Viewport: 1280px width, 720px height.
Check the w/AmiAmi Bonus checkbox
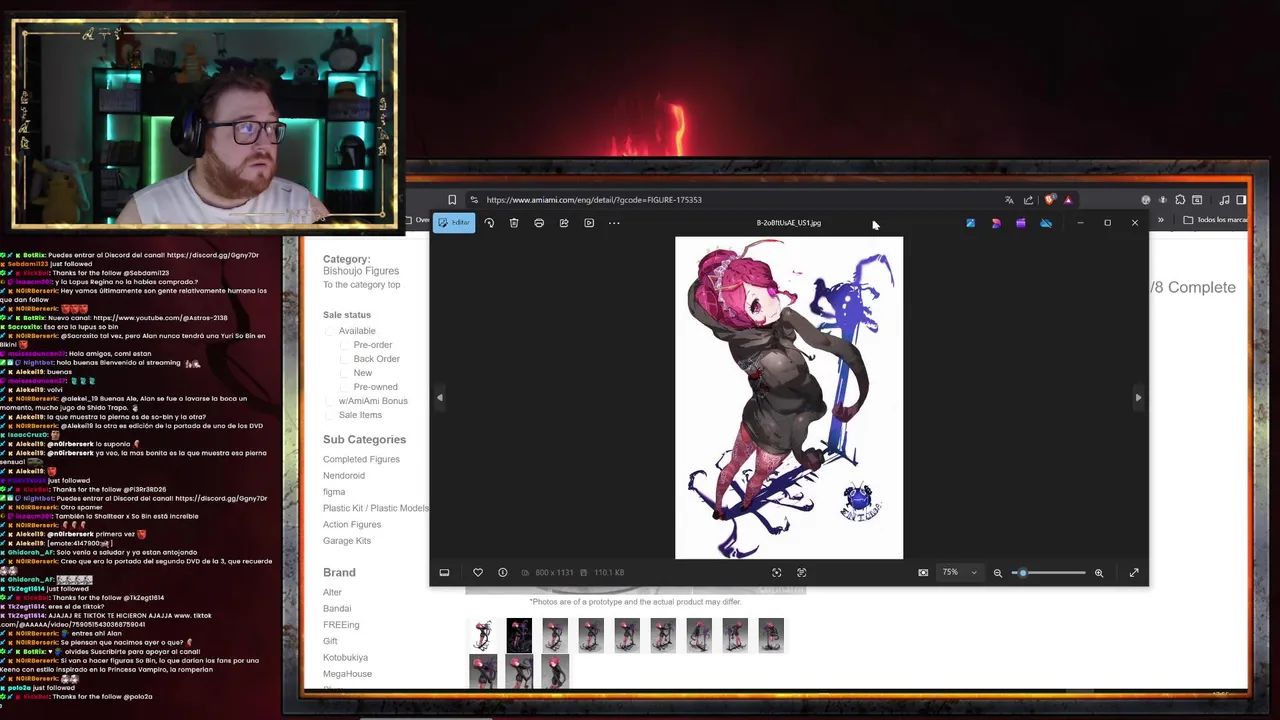pos(330,401)
